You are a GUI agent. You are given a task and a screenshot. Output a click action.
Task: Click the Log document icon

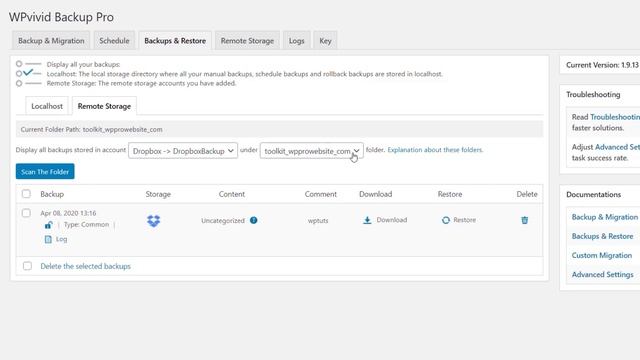click(x=48, y=239)
